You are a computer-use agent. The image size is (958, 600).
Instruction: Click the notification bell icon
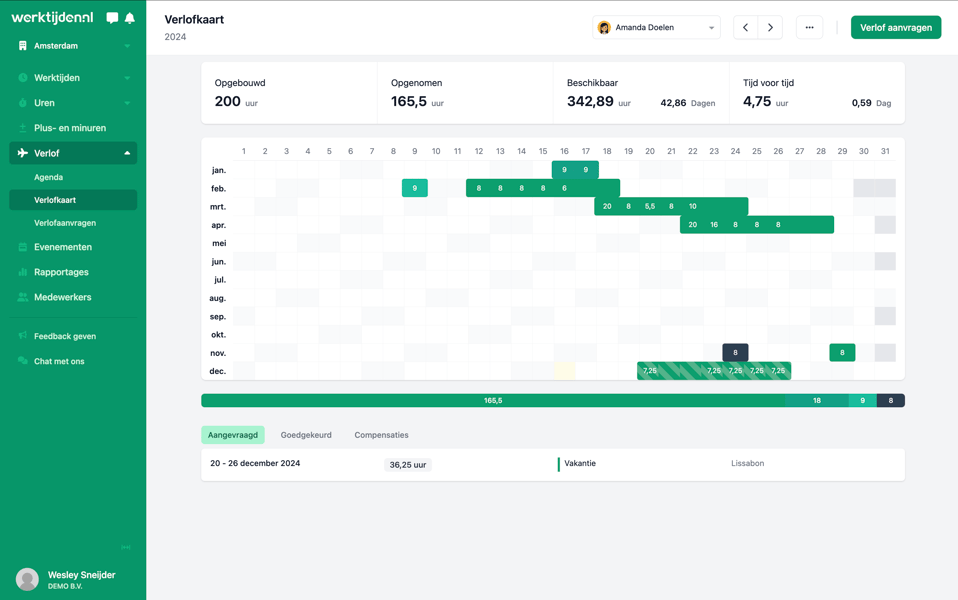click(x=130, y=18)
